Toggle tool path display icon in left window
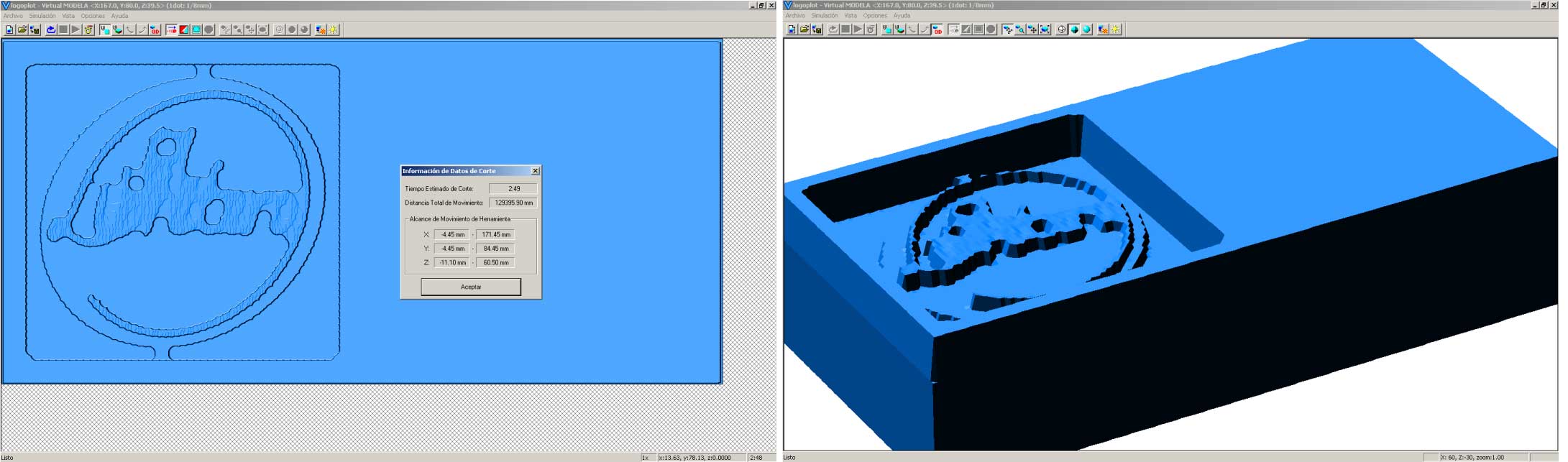This screenshot has height=462, width=1568. pos(172,29)
